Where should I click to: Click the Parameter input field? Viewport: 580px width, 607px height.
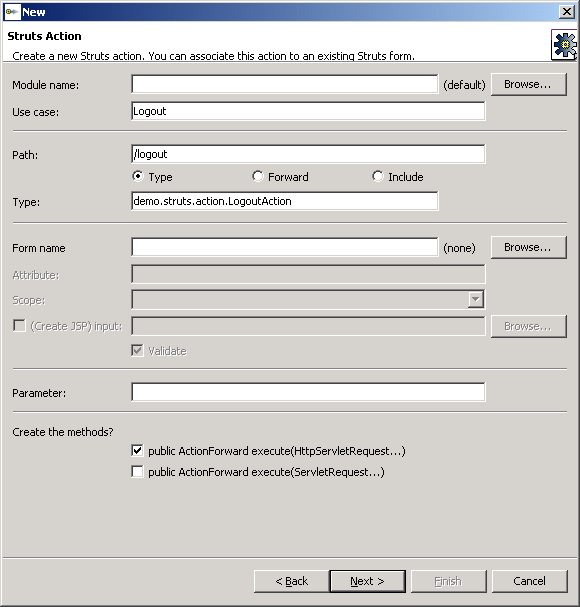pyautogui.click(x=308, y=392)
